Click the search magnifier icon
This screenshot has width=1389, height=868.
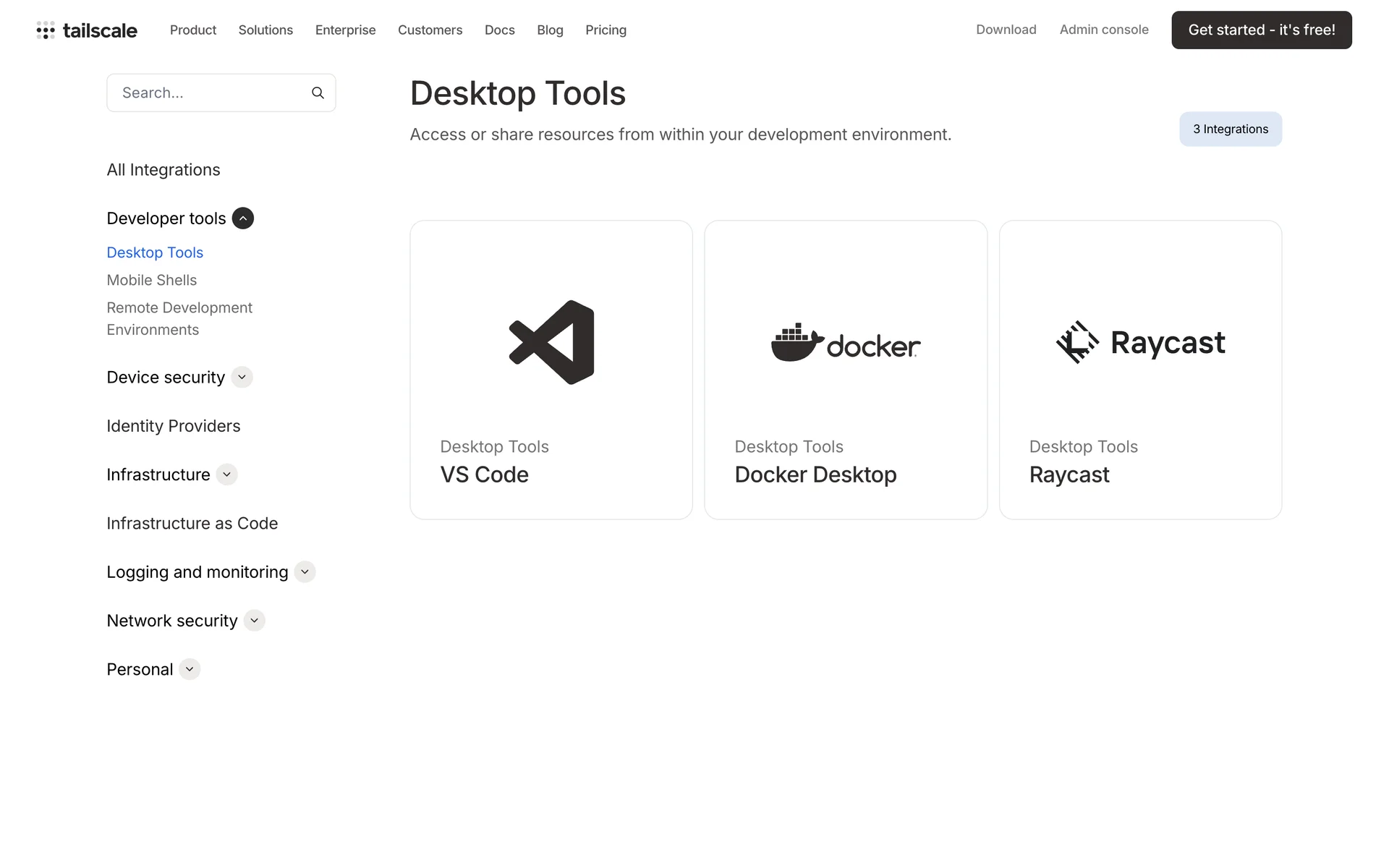pos(318,93)
